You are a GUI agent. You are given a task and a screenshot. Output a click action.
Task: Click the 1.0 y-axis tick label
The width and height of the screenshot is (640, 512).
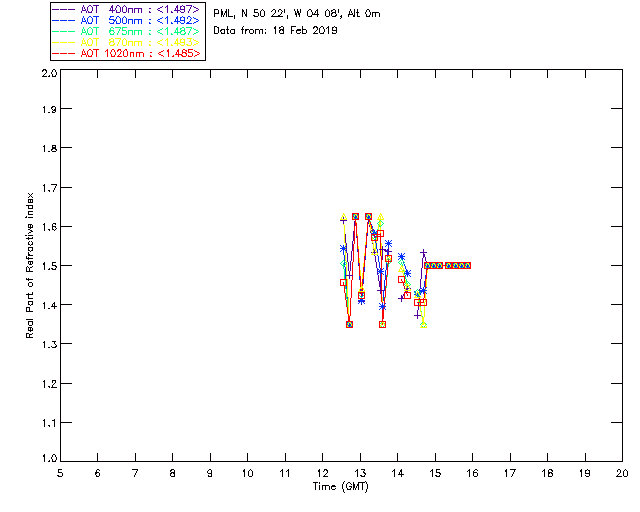click(49, 458)
